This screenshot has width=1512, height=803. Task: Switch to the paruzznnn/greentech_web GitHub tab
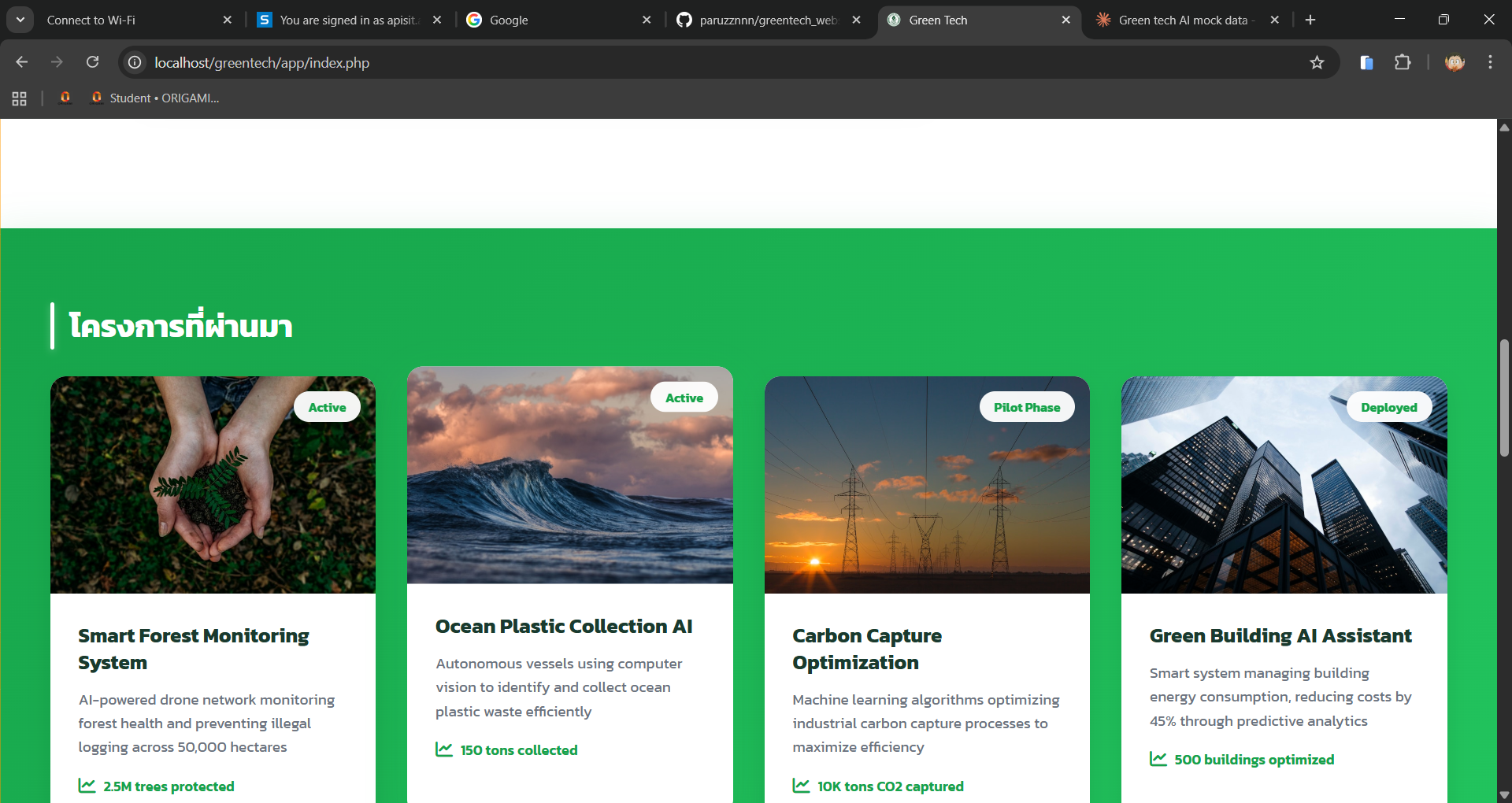pos(764,20)
